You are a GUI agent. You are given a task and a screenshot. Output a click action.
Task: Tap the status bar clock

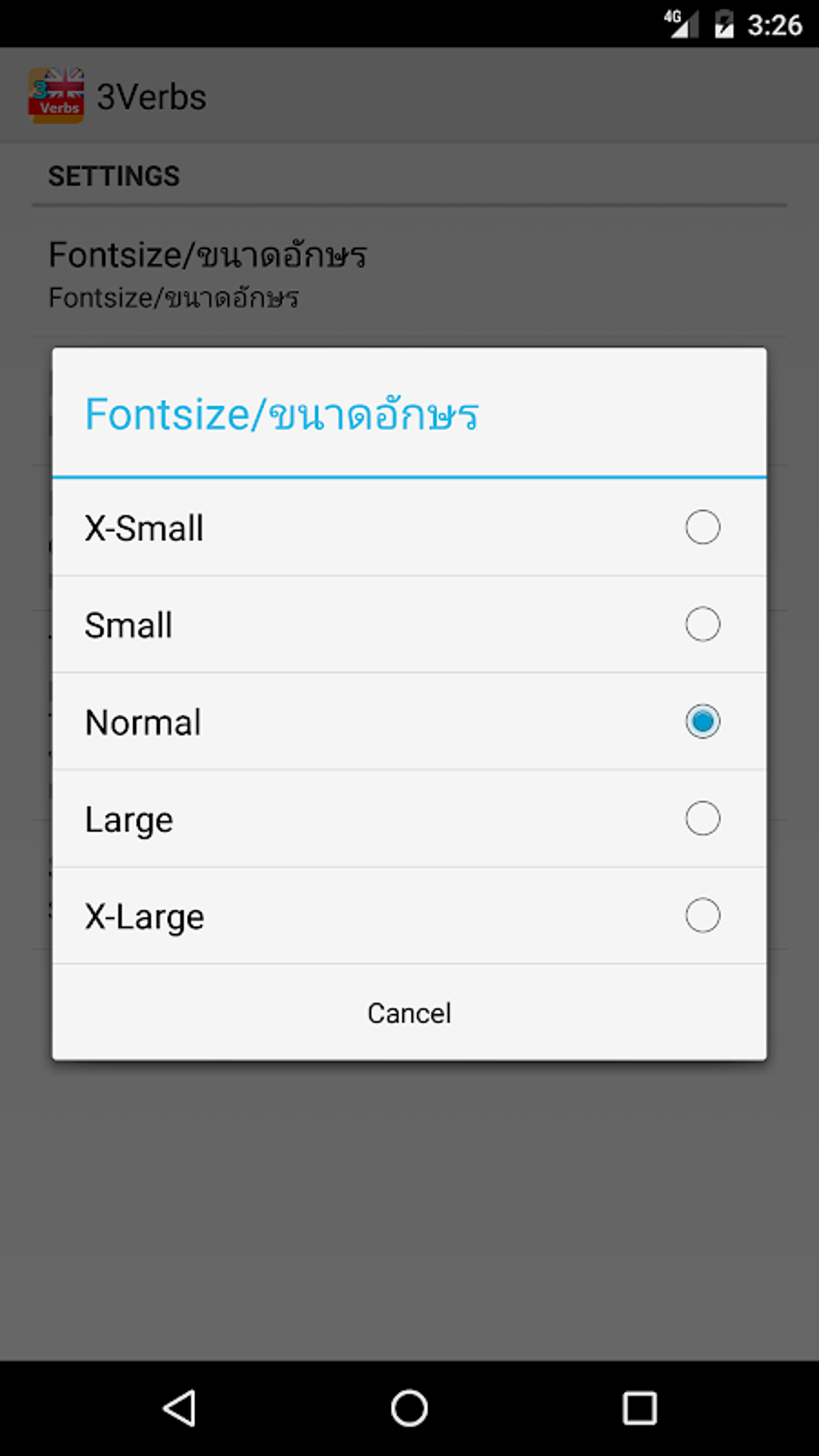(774, 25)
